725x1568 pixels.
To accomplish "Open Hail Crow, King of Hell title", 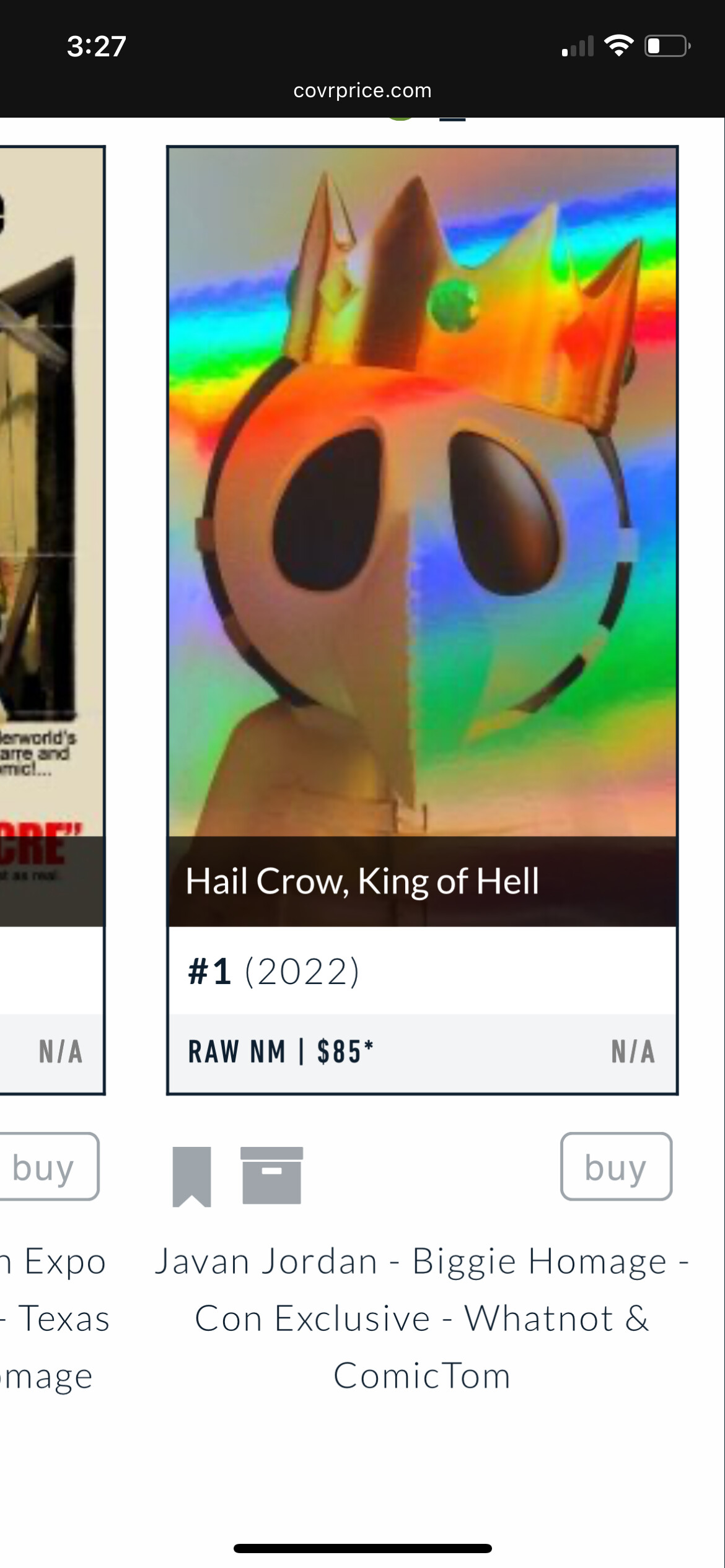I will pyautogui.click(x=362, y=881).
